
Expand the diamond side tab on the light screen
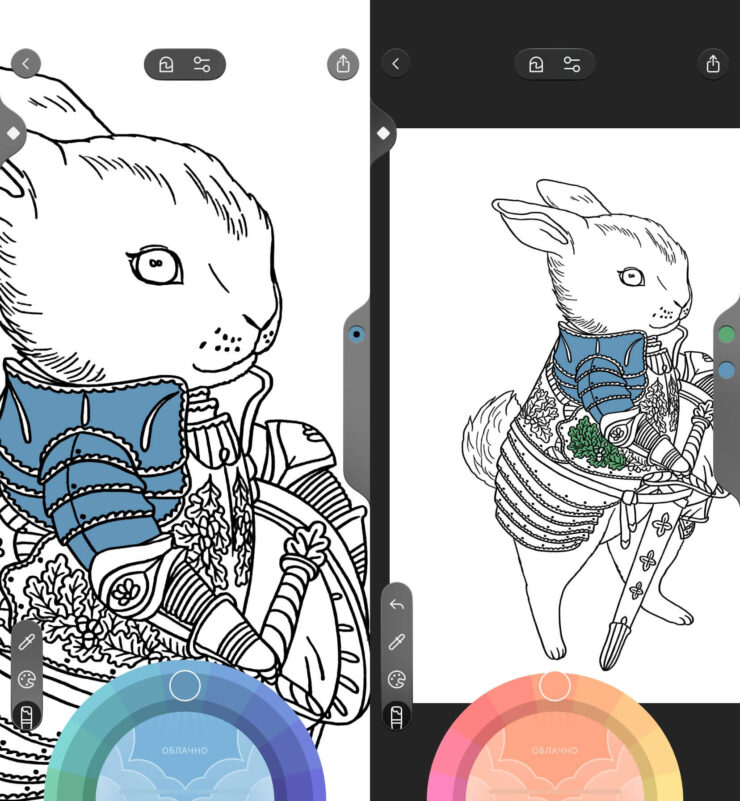pos(13,133)
